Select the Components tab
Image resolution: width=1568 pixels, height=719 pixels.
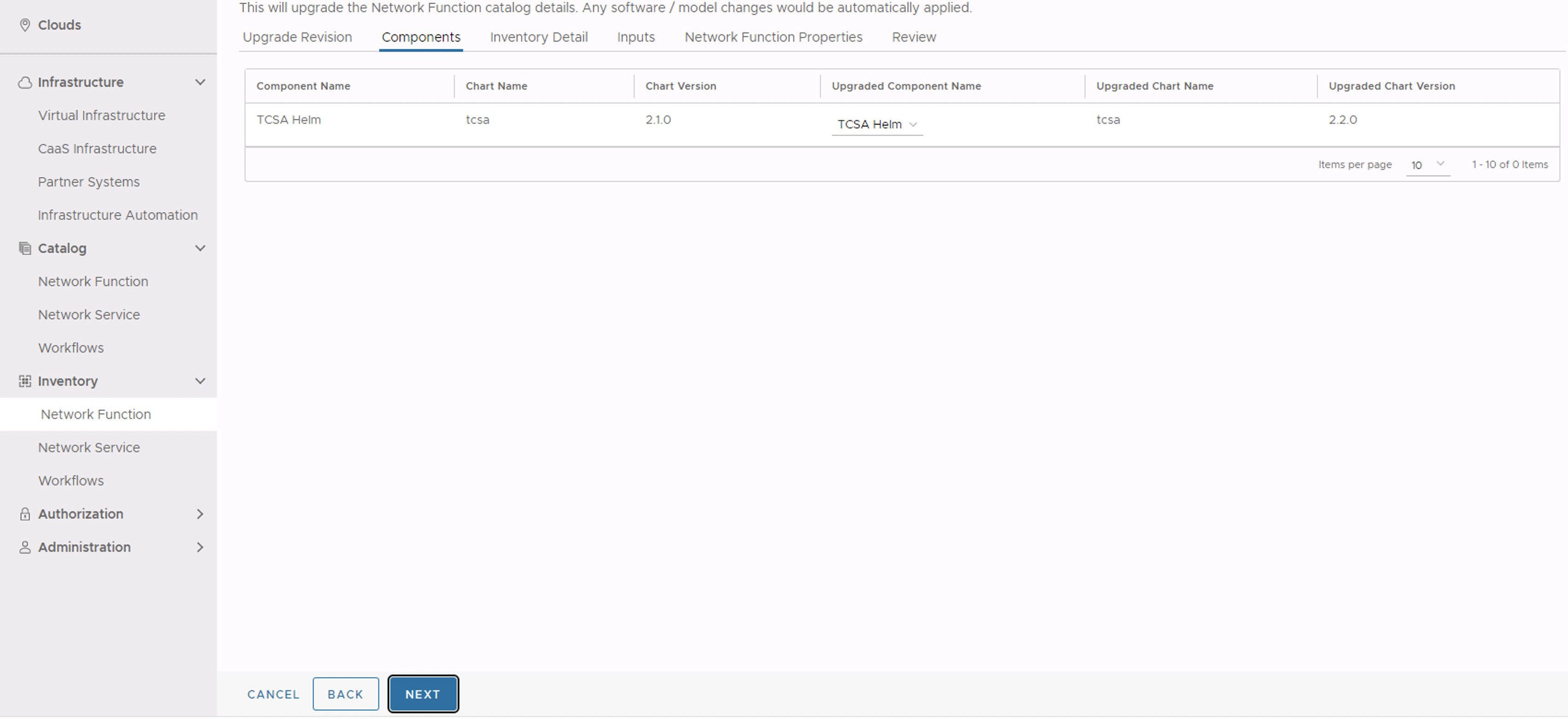pos(421,37)
